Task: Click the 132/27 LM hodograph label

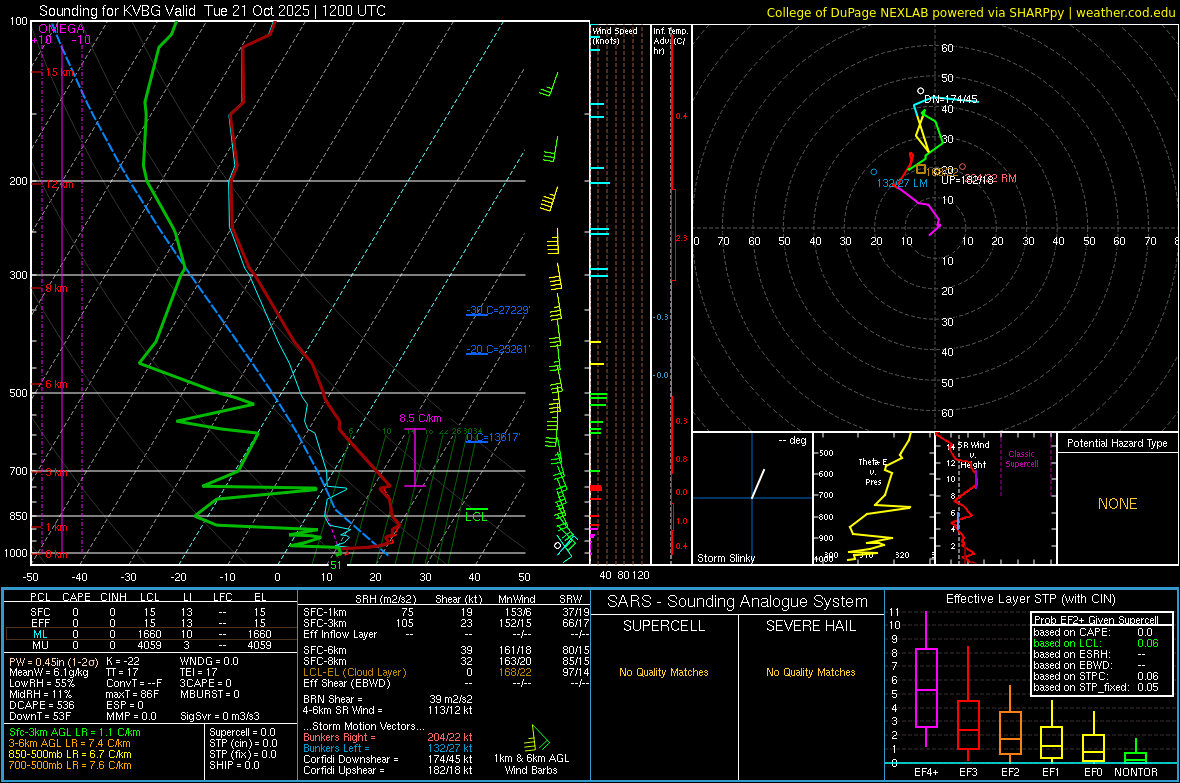Action: pos(902,183)
